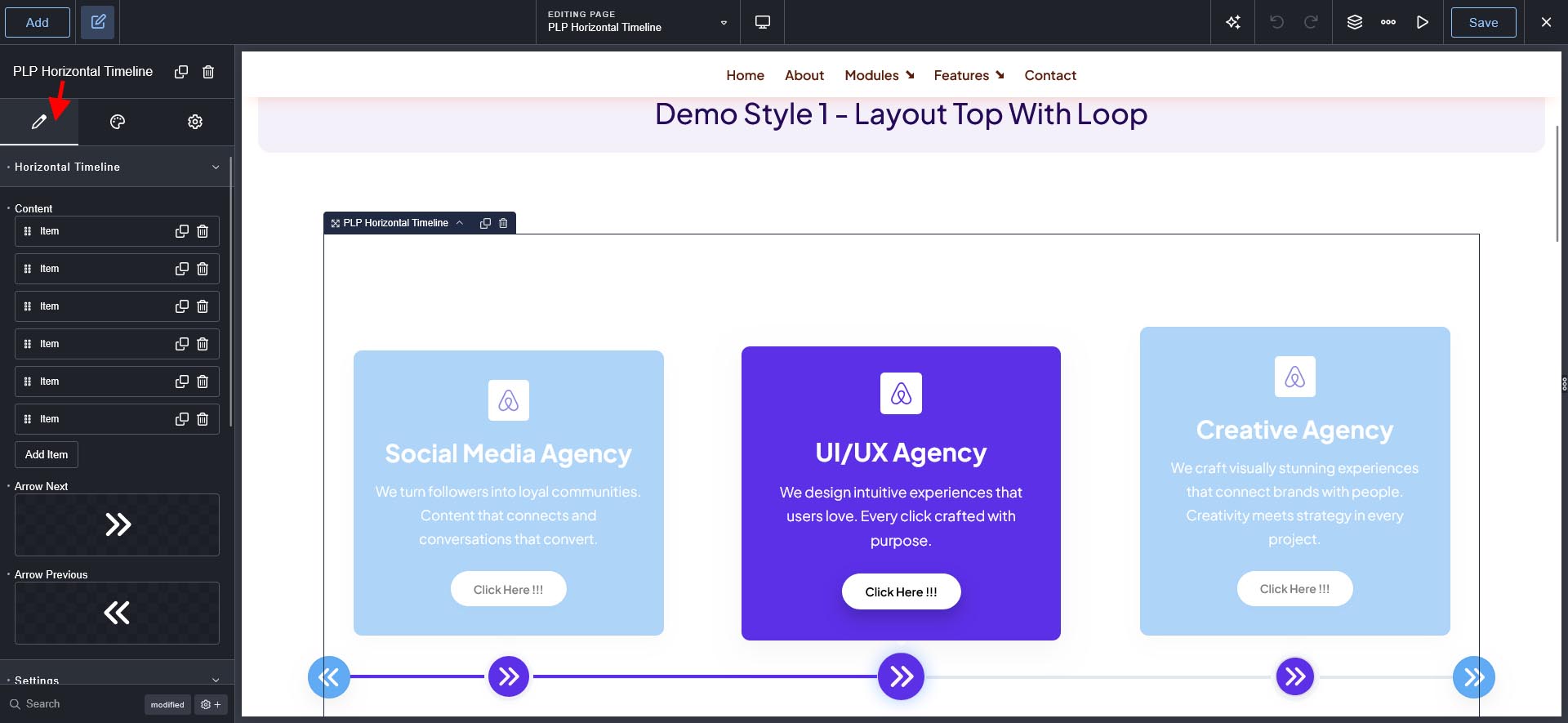This screenshot has width=1568, height=723.
Task: Choose the Arrow Next icon preview
Action: pyautogui.click(x=117, y=524)
